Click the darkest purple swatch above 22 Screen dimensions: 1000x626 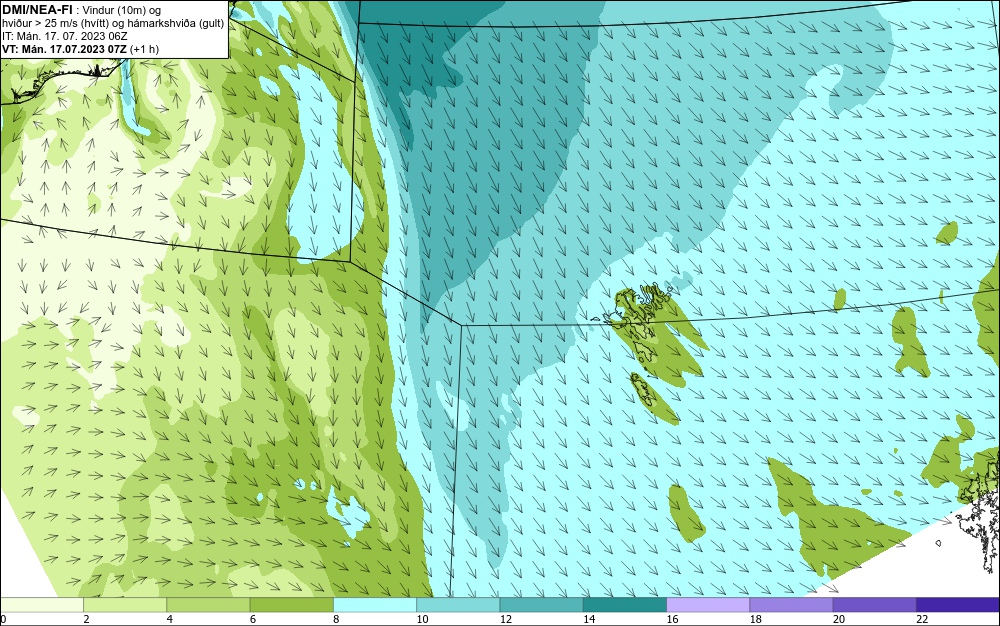coord(958,604)
